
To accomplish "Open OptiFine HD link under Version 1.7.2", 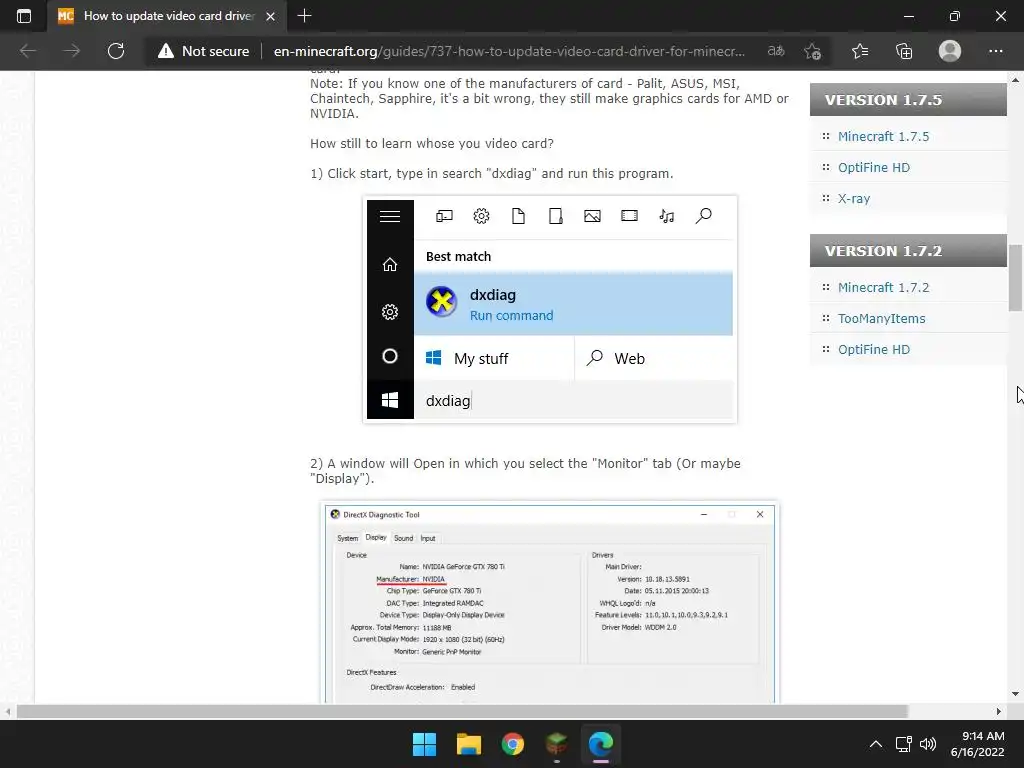I will point(874,349).
